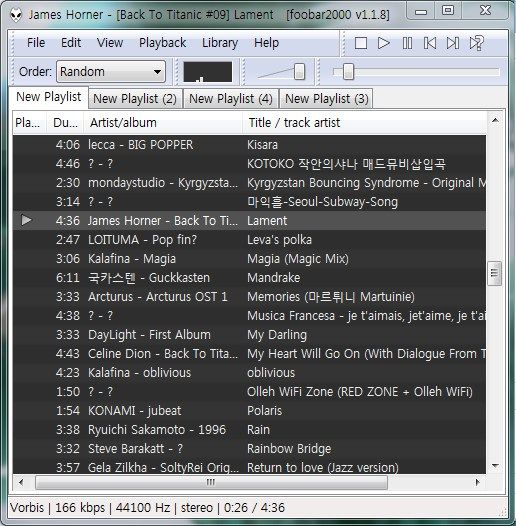Click the vertical scrollbar thumb

(x=495, y=273)
